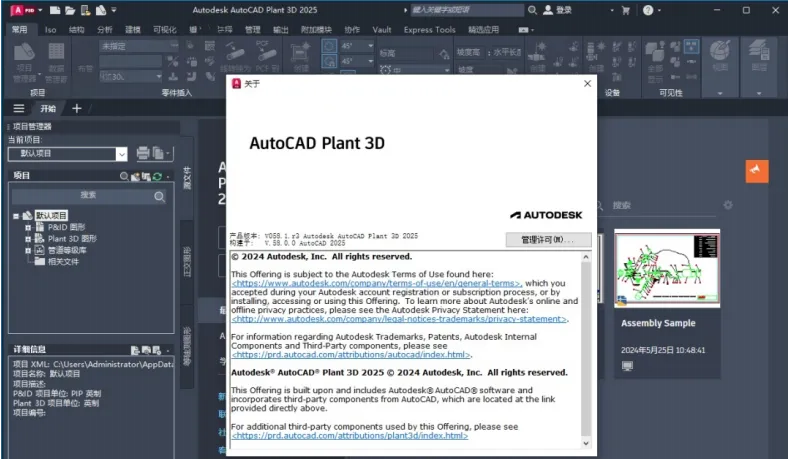Open the attributions/autocad/index.html link
This screenshot has width=788, height=459.
click(x=351, y=355)
